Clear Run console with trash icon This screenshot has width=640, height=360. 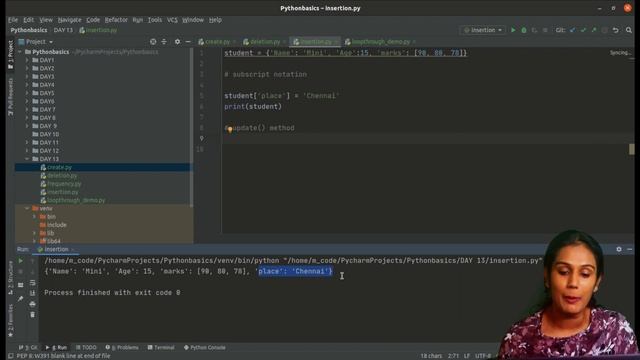[33, 315]
